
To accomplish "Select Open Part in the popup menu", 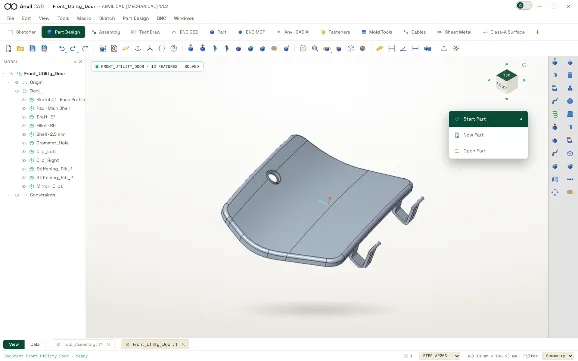I will (488, 151).
